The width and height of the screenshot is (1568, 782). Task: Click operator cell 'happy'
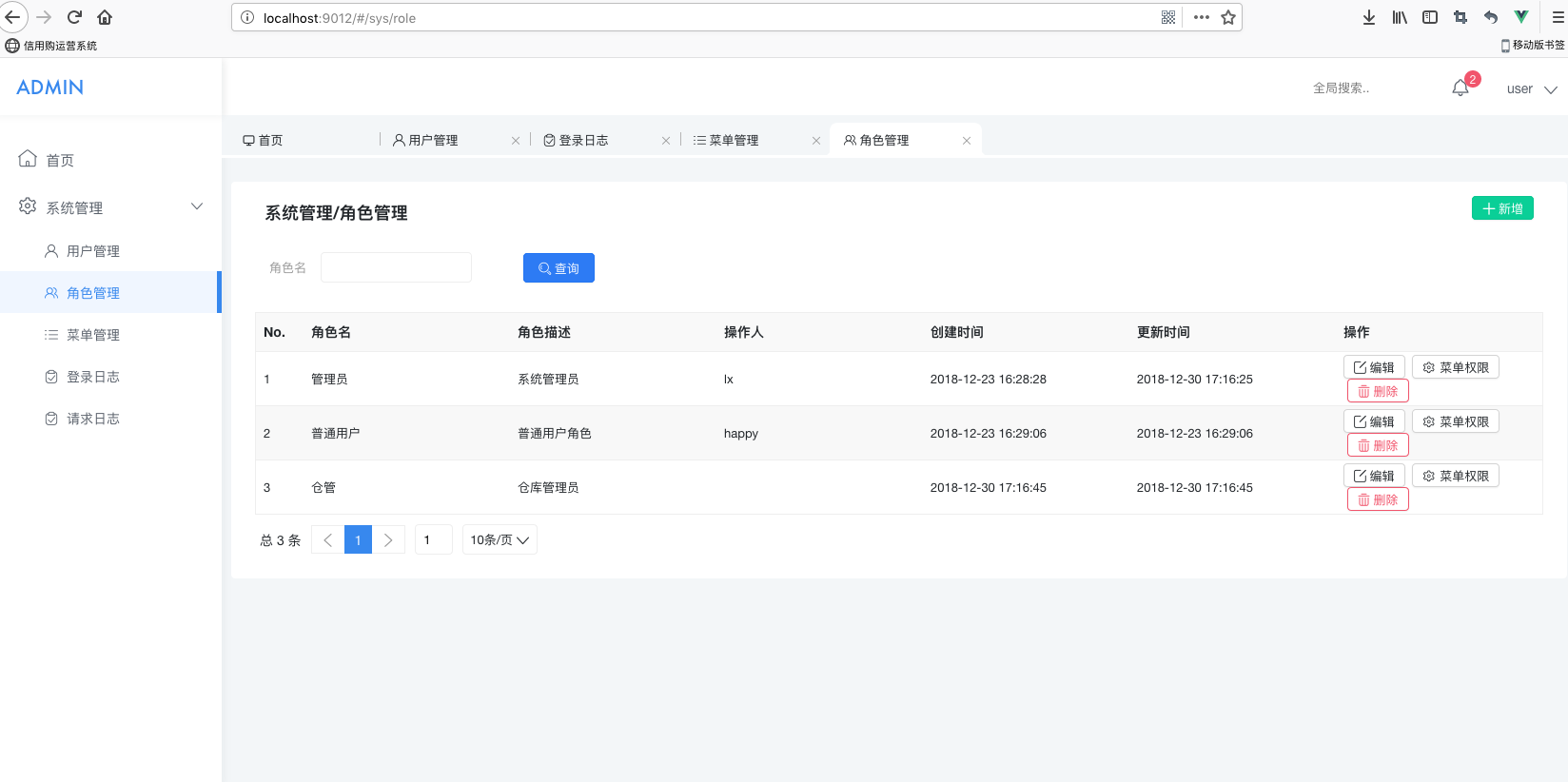coord(741,433)
